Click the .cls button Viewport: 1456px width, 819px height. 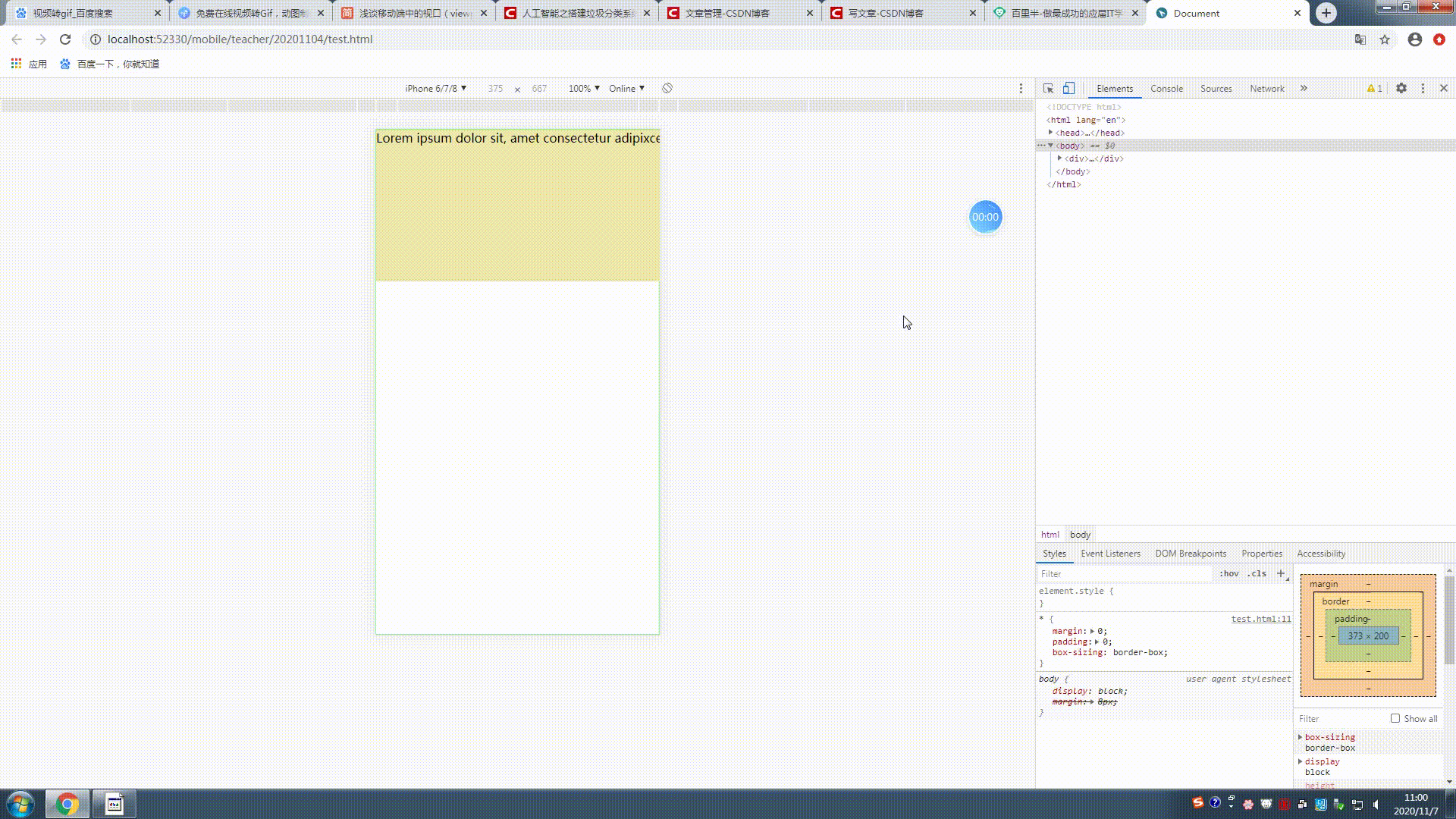coord(1257,573)
